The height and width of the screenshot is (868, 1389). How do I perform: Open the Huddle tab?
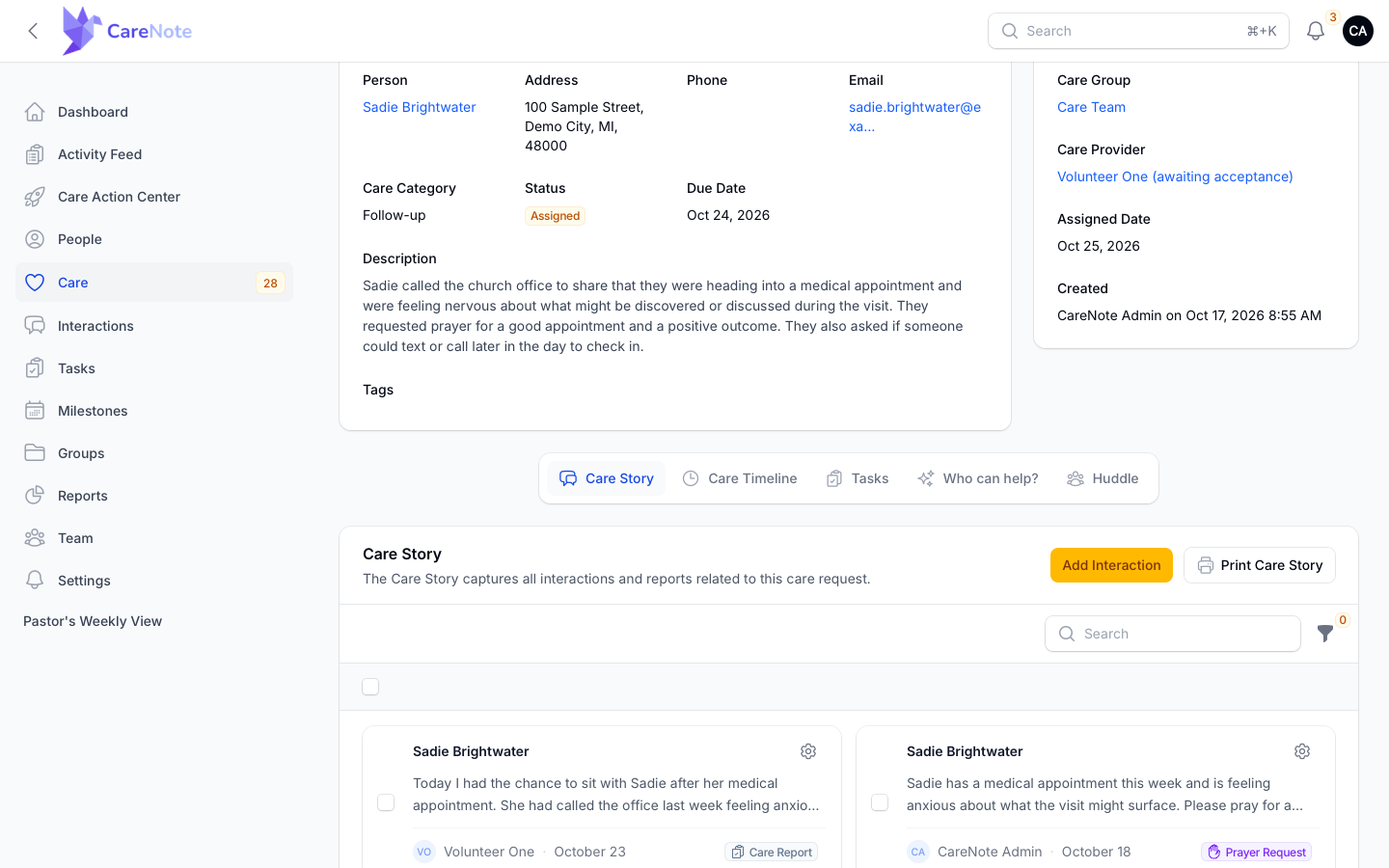[x=1103, y=478]
